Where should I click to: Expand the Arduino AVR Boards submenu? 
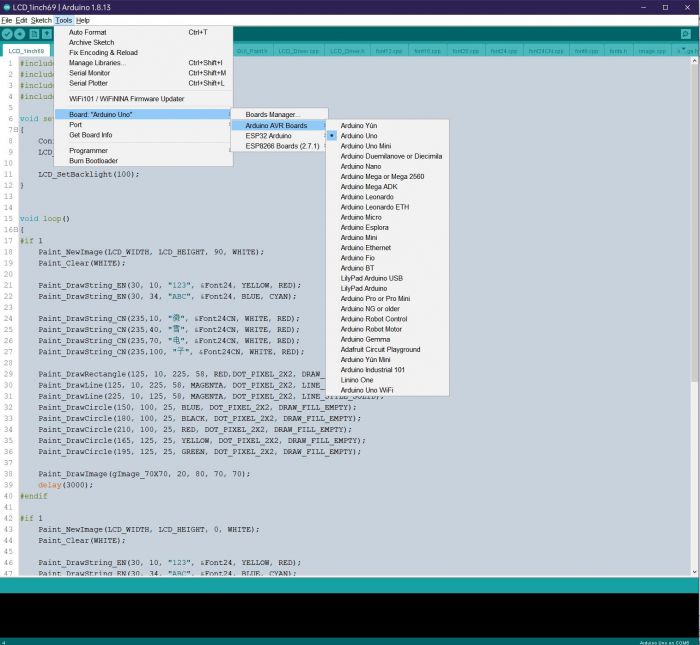[x=279, y=125]
